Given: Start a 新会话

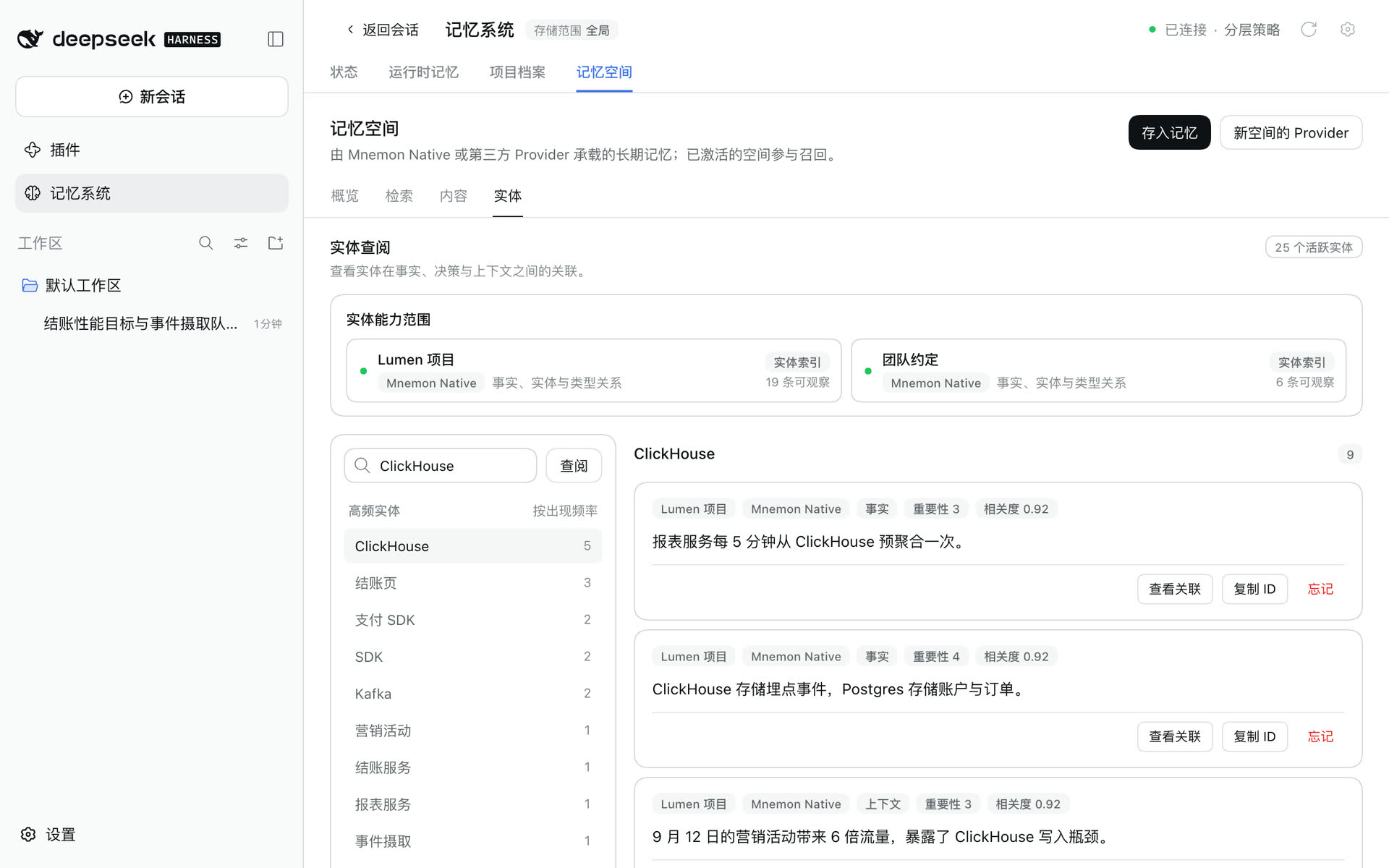Looking at the screenshot, I should click(x=152, y=97).
